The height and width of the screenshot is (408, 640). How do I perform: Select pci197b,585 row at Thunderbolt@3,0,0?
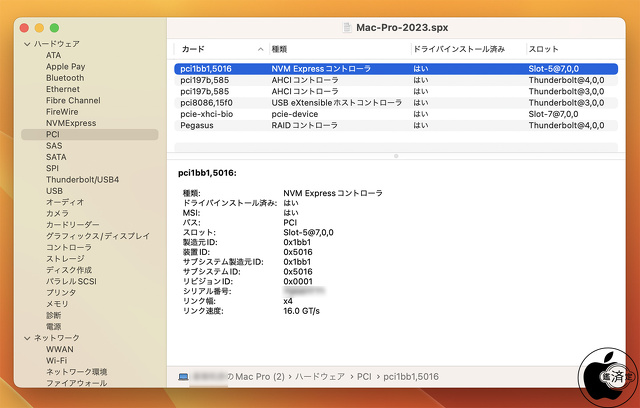tap(396, 91)
